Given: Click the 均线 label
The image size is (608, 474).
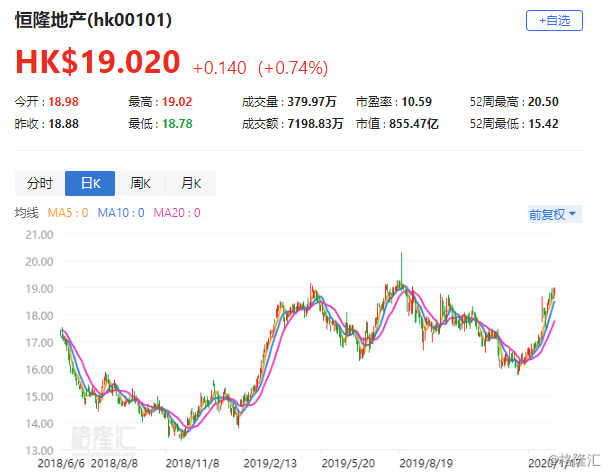Looking at the screenshot, I should tap(27, 213).
